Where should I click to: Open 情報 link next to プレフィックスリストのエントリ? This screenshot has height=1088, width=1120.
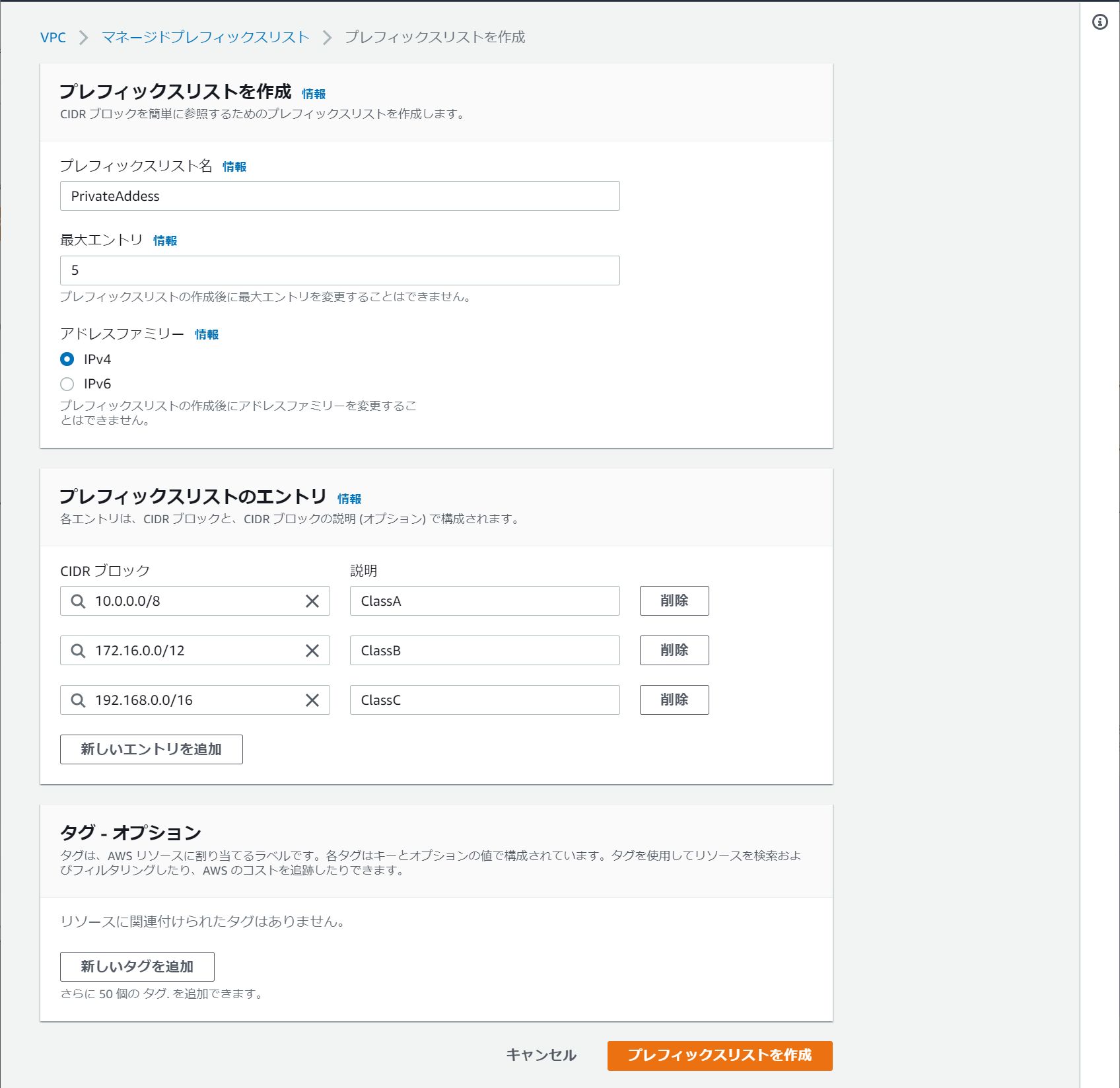pos(349,499)
